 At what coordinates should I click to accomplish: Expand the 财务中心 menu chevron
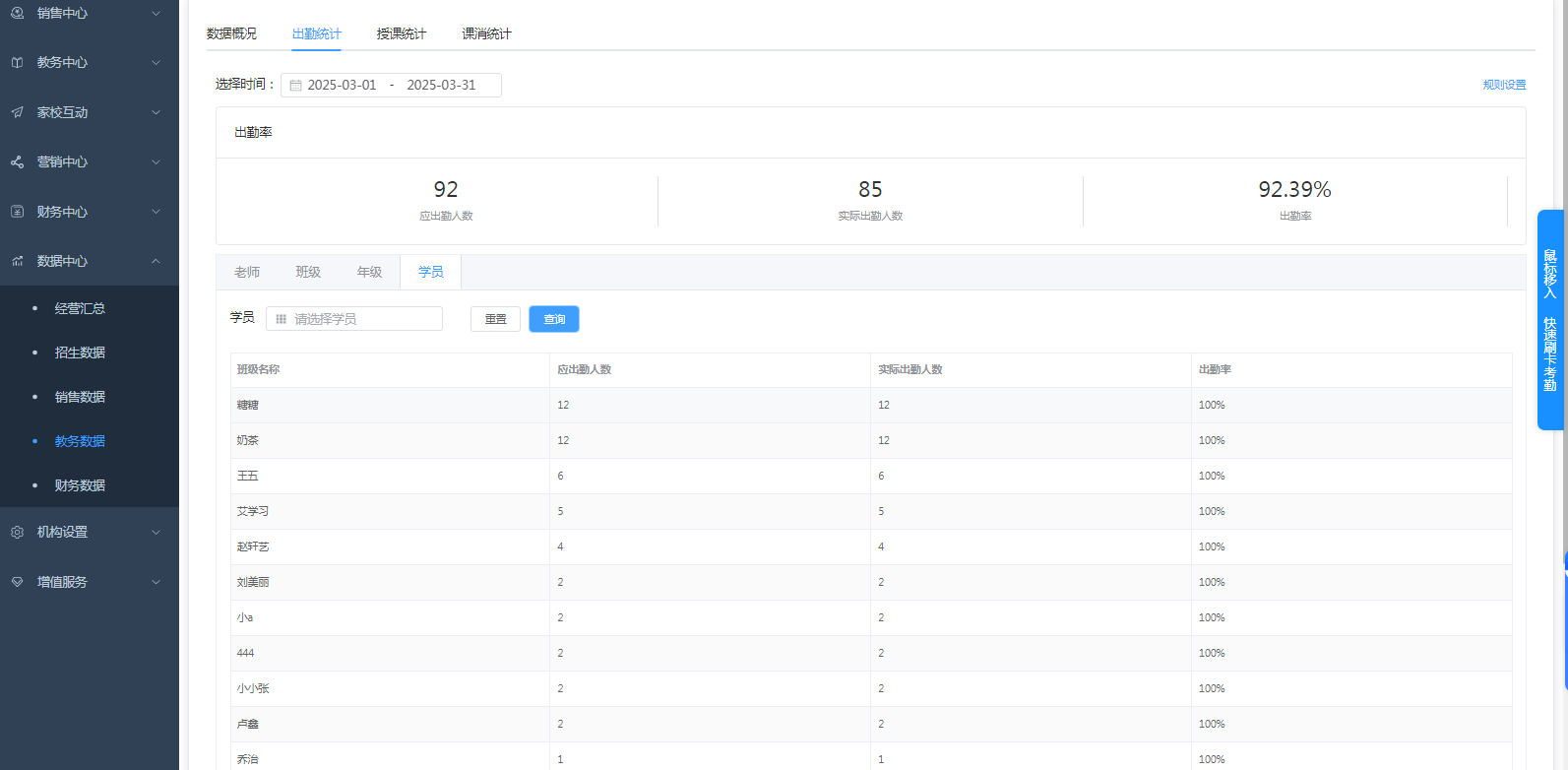156,212
